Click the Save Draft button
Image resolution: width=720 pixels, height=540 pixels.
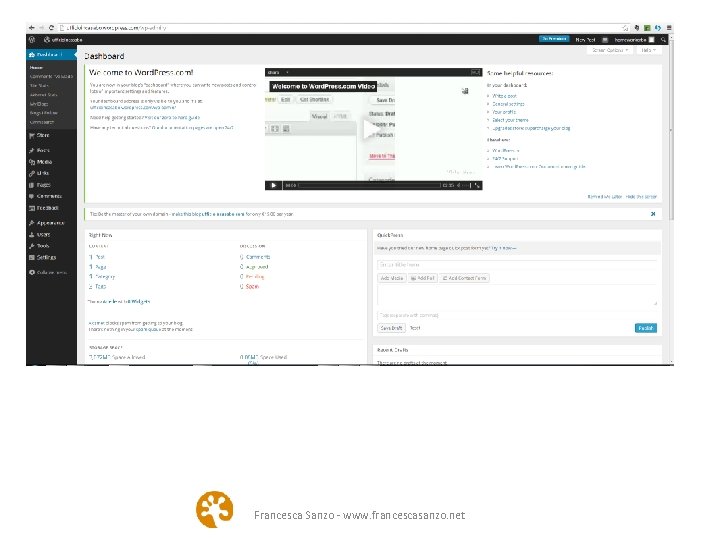[392, 328]
